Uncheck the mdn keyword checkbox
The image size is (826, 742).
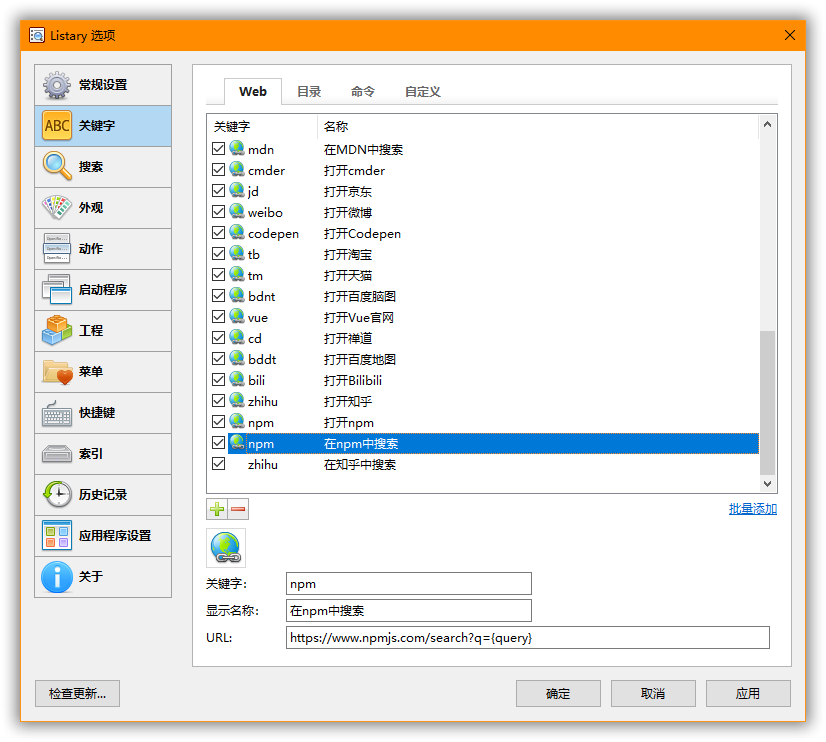click(x=219, y=149)
